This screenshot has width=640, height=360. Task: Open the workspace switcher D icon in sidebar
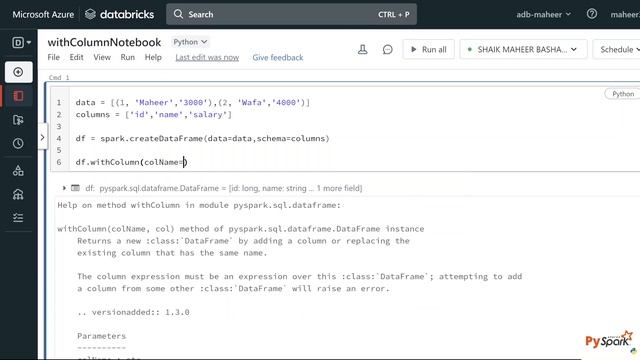[x=21, y=42]
